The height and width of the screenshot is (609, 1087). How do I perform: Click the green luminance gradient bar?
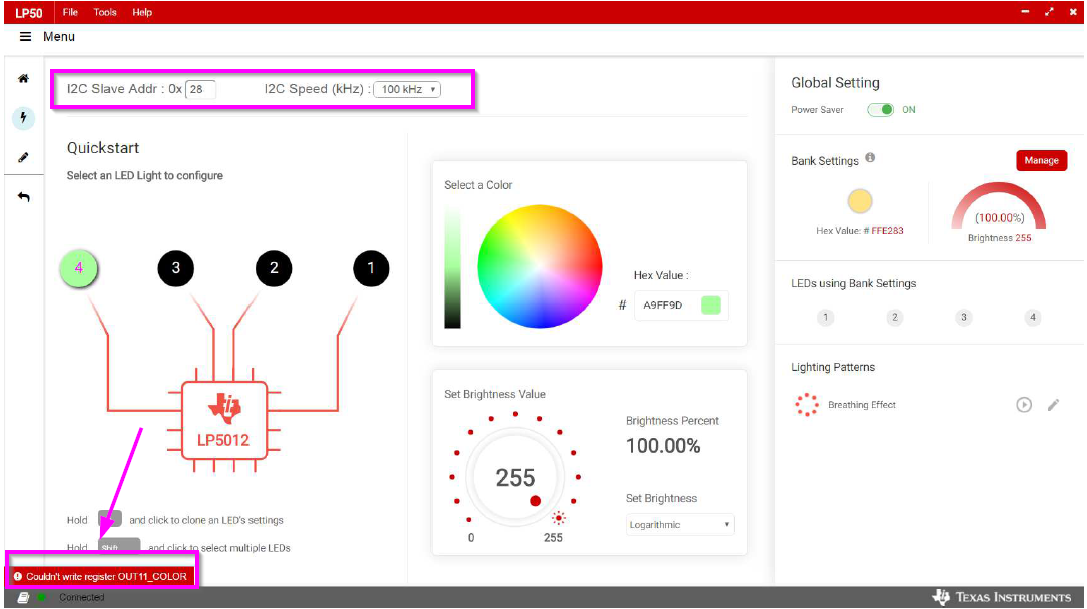pyautogui.click(x=452, y=267)
